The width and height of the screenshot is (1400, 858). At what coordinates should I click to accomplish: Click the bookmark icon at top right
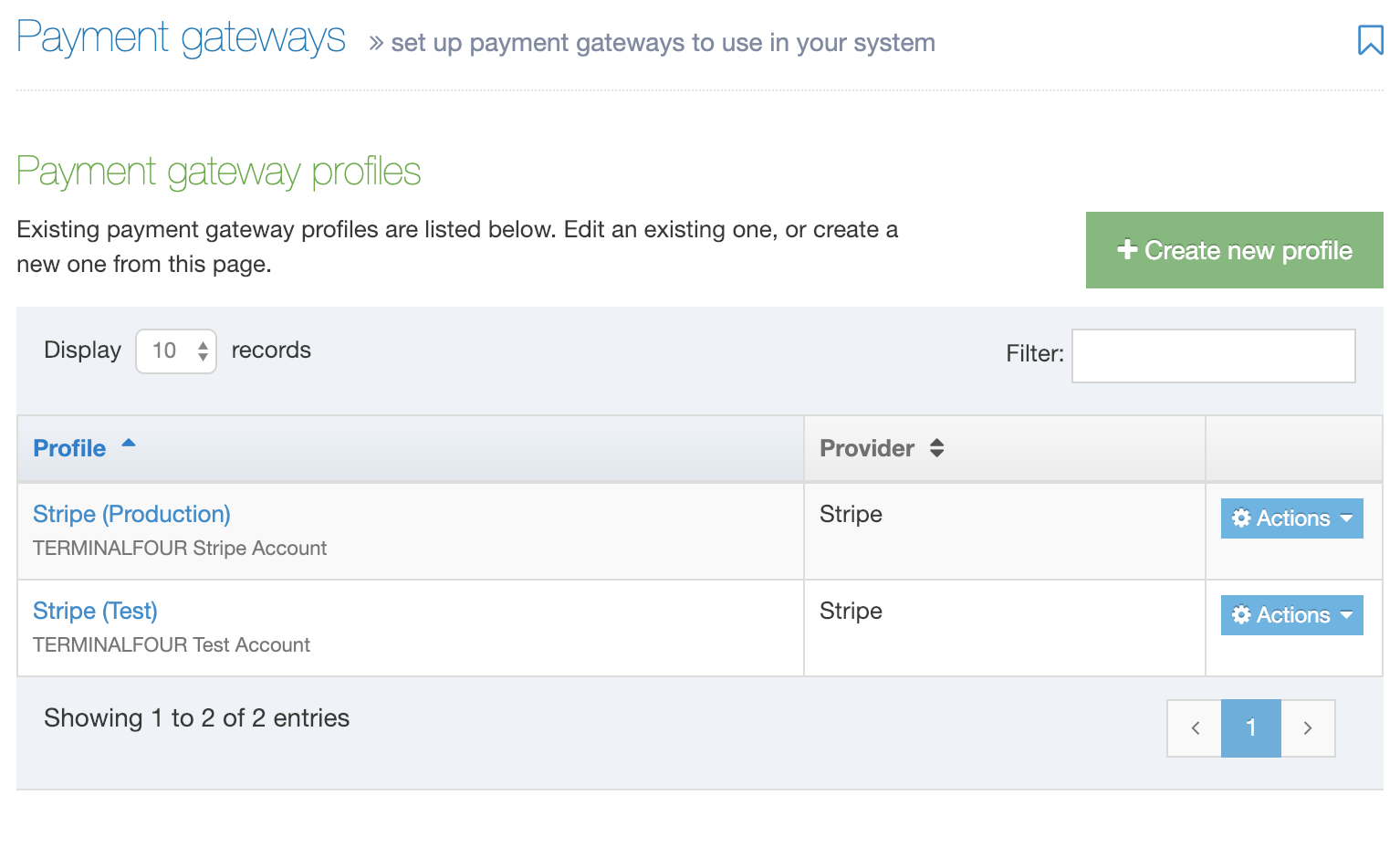(1370, 40)
